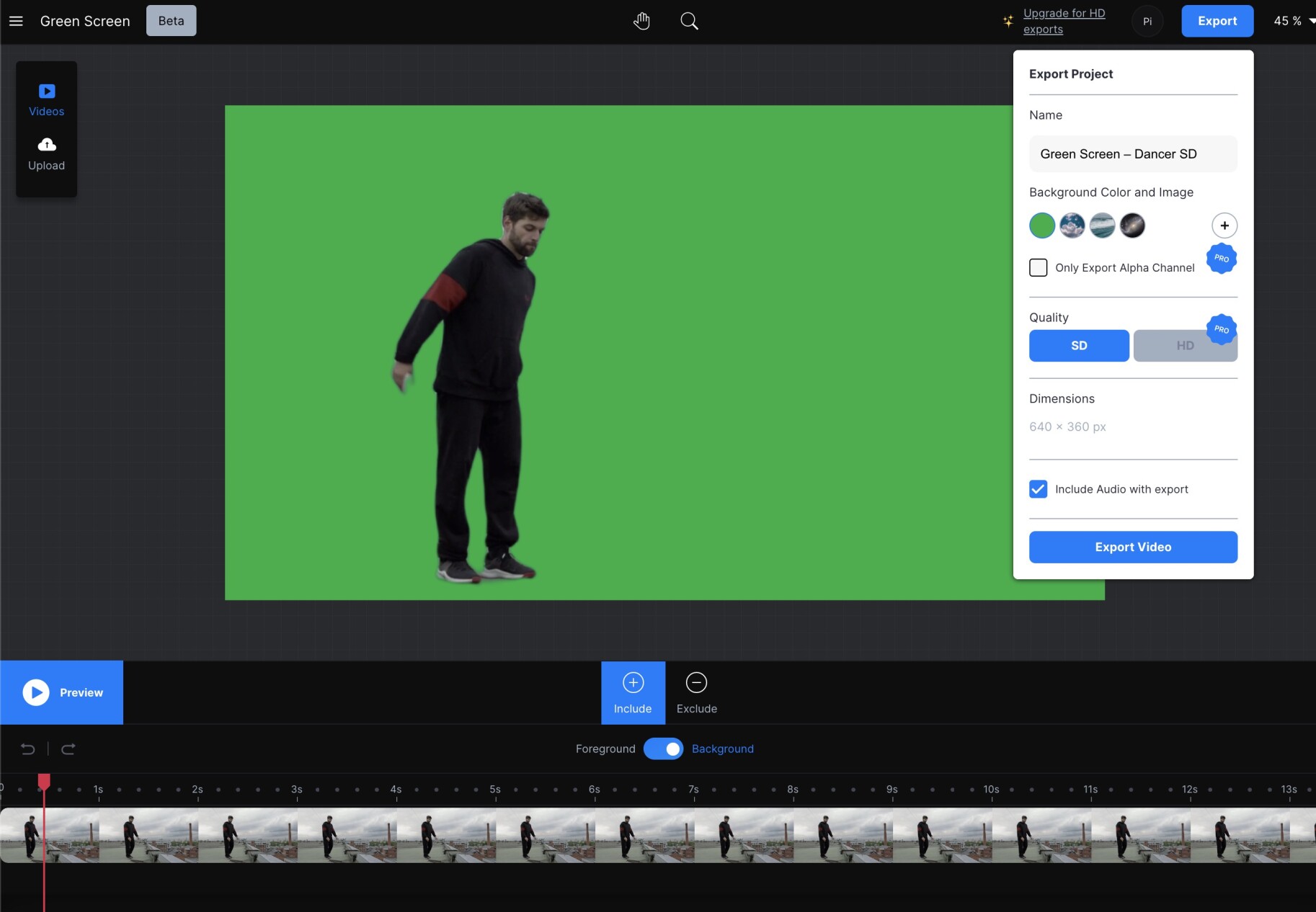The width and height of the screenshot is (1316, 912).
Task: Click the undo arrow above timeline
Action: pos(27,749)
